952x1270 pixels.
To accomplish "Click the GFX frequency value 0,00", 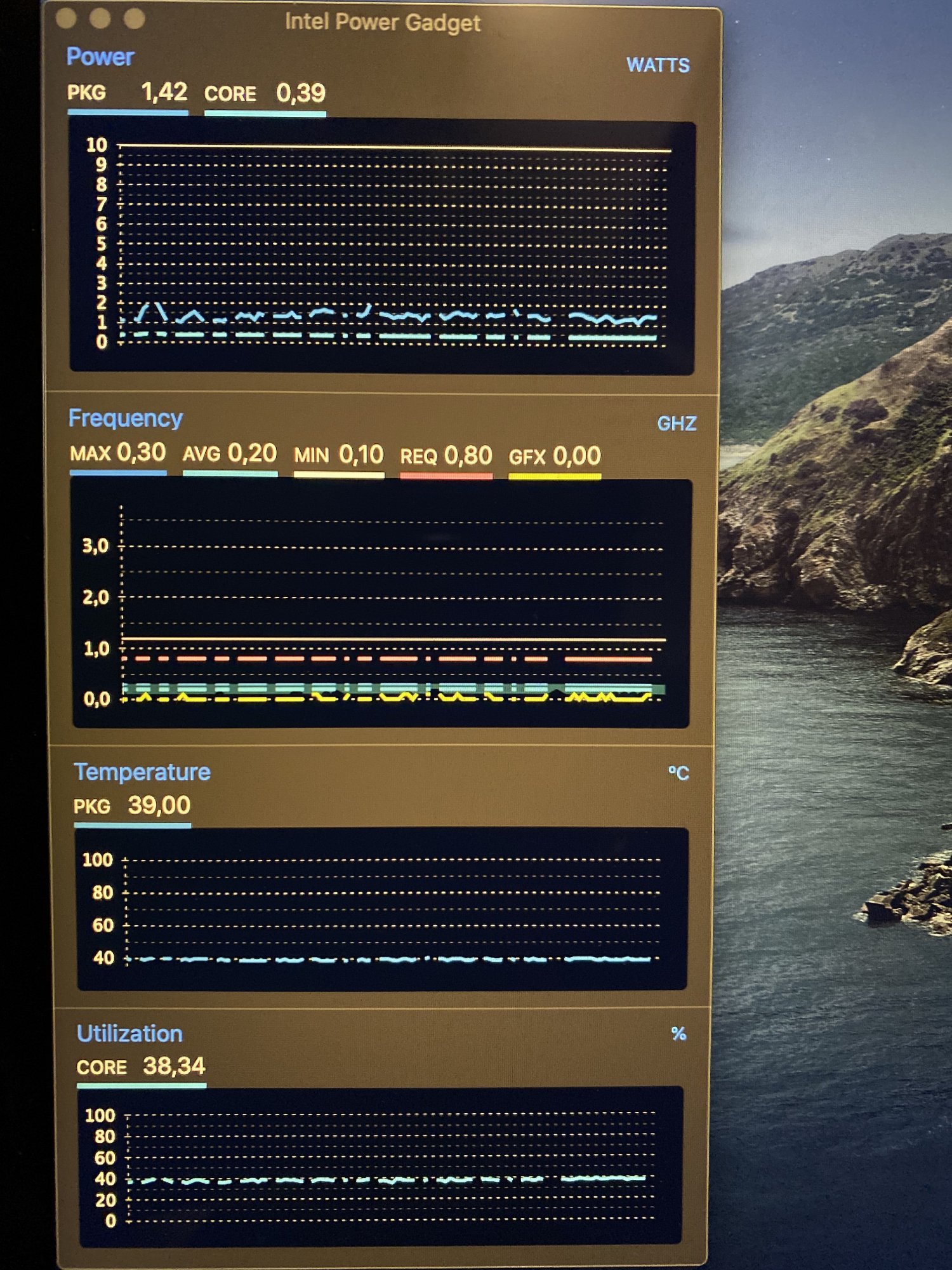I will coord(576,456).
